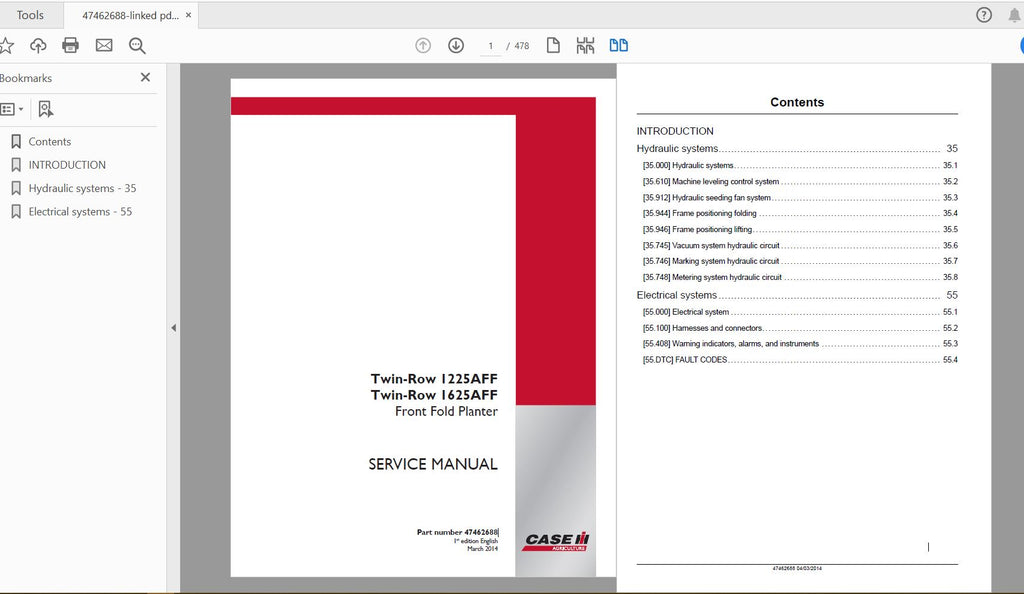
Task: Toggle the two-page view icon
Action: [618, 45]
